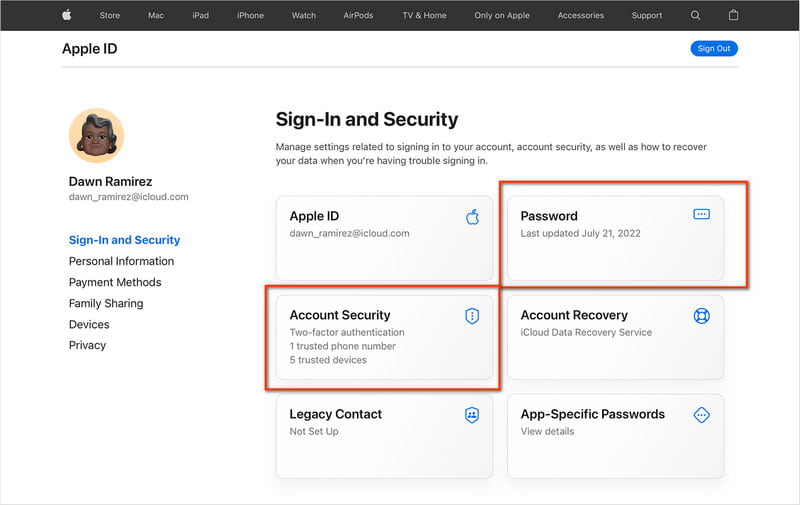Click "View details" under App-Specific Passwords
This screenshot has height=505, width=800.
(547, 432)
